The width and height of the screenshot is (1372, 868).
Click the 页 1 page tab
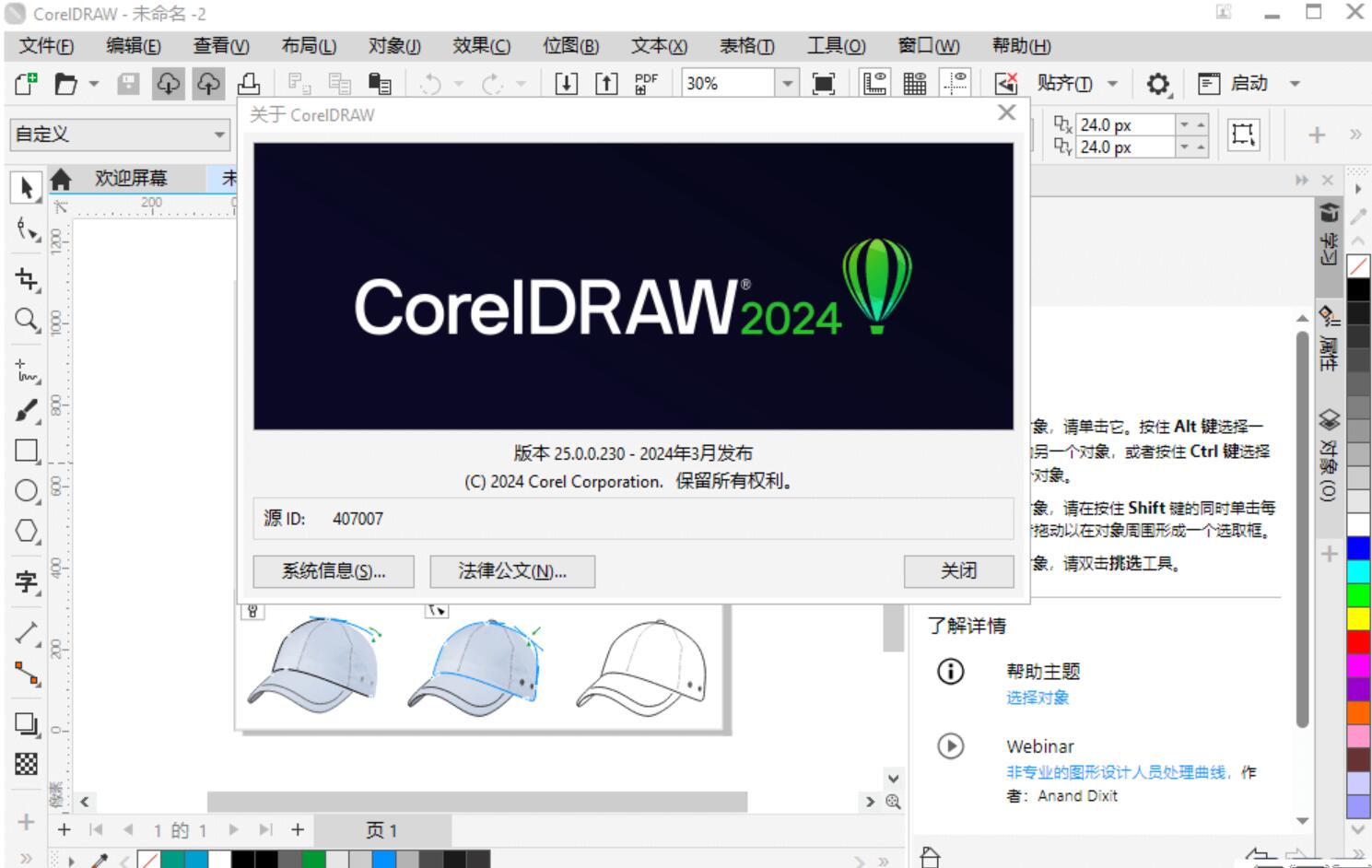tap(381, 830)
